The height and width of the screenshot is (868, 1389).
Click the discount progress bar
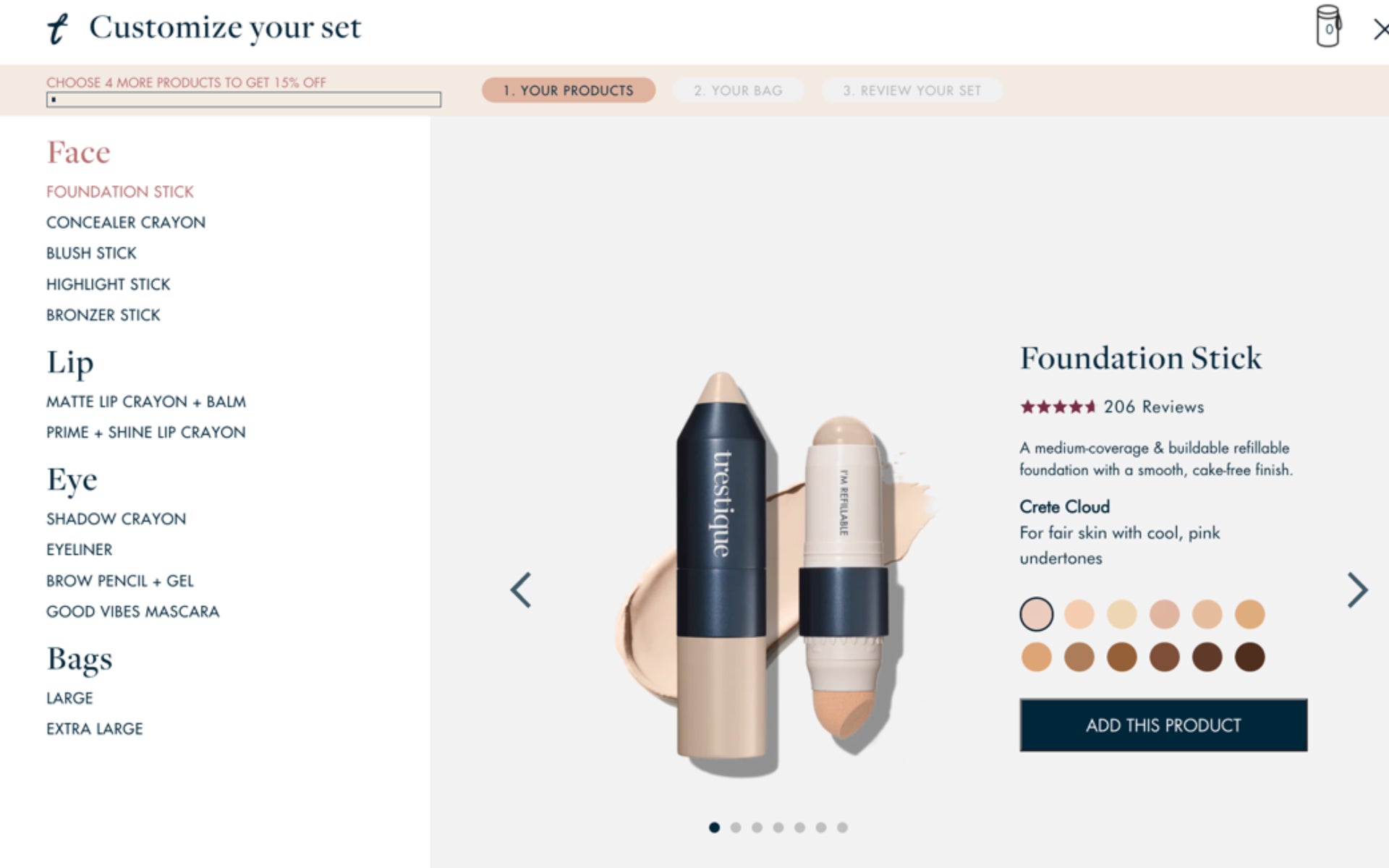pos(244,100)
